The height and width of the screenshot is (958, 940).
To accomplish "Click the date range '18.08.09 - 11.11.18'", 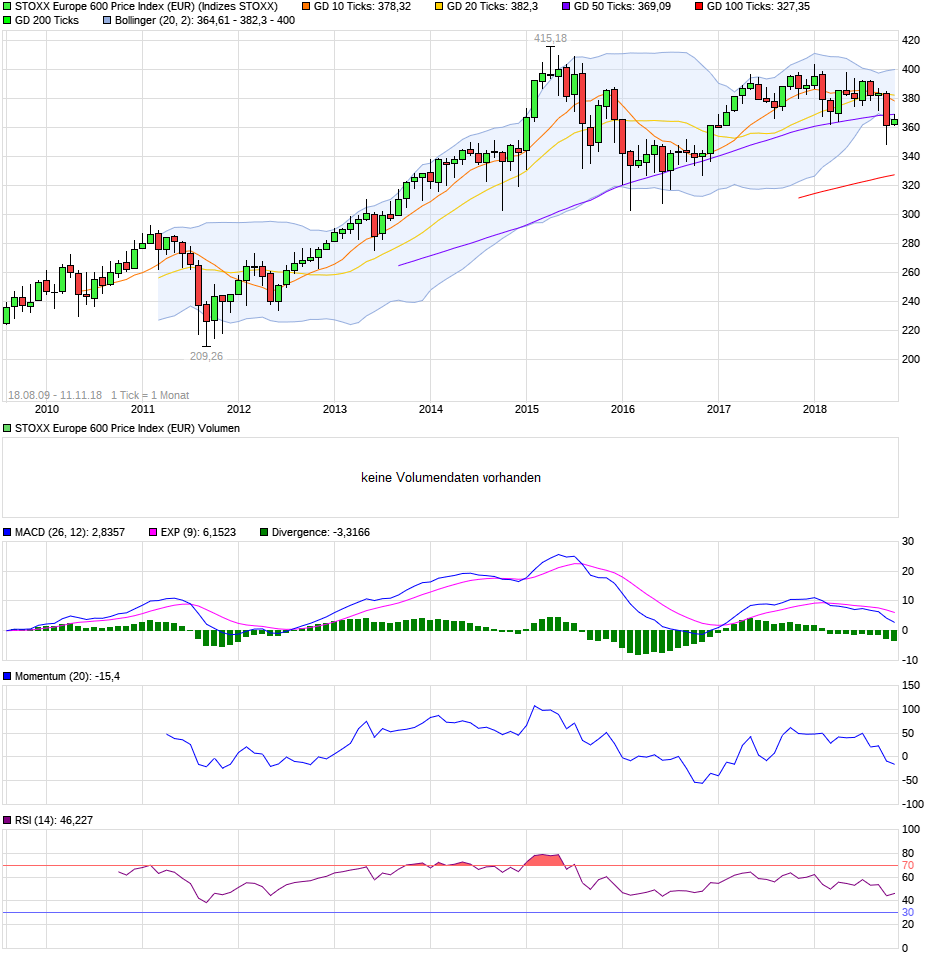I will [55, 395].
